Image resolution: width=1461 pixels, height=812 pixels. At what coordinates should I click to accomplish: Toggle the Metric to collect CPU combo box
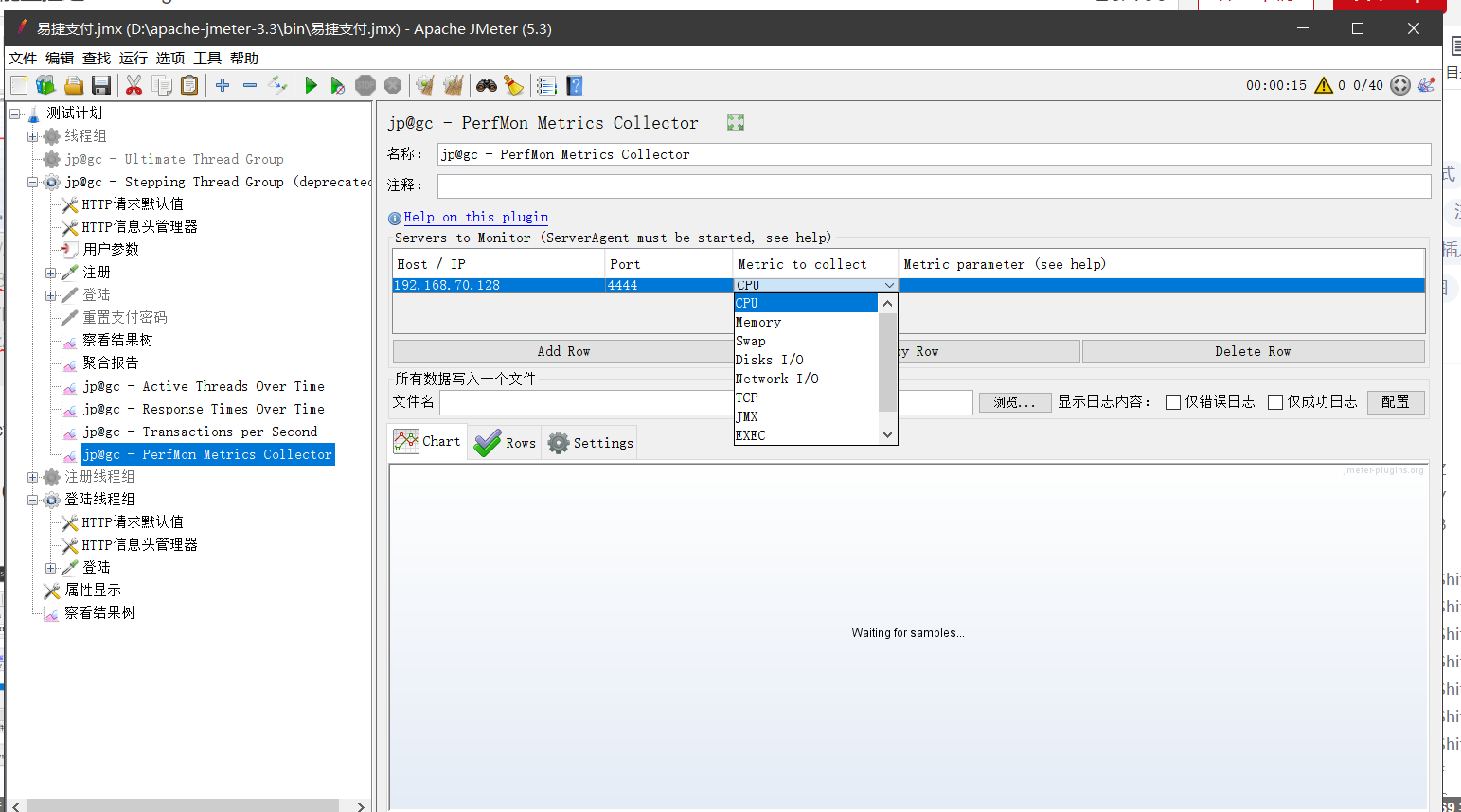tap(815, 285)
